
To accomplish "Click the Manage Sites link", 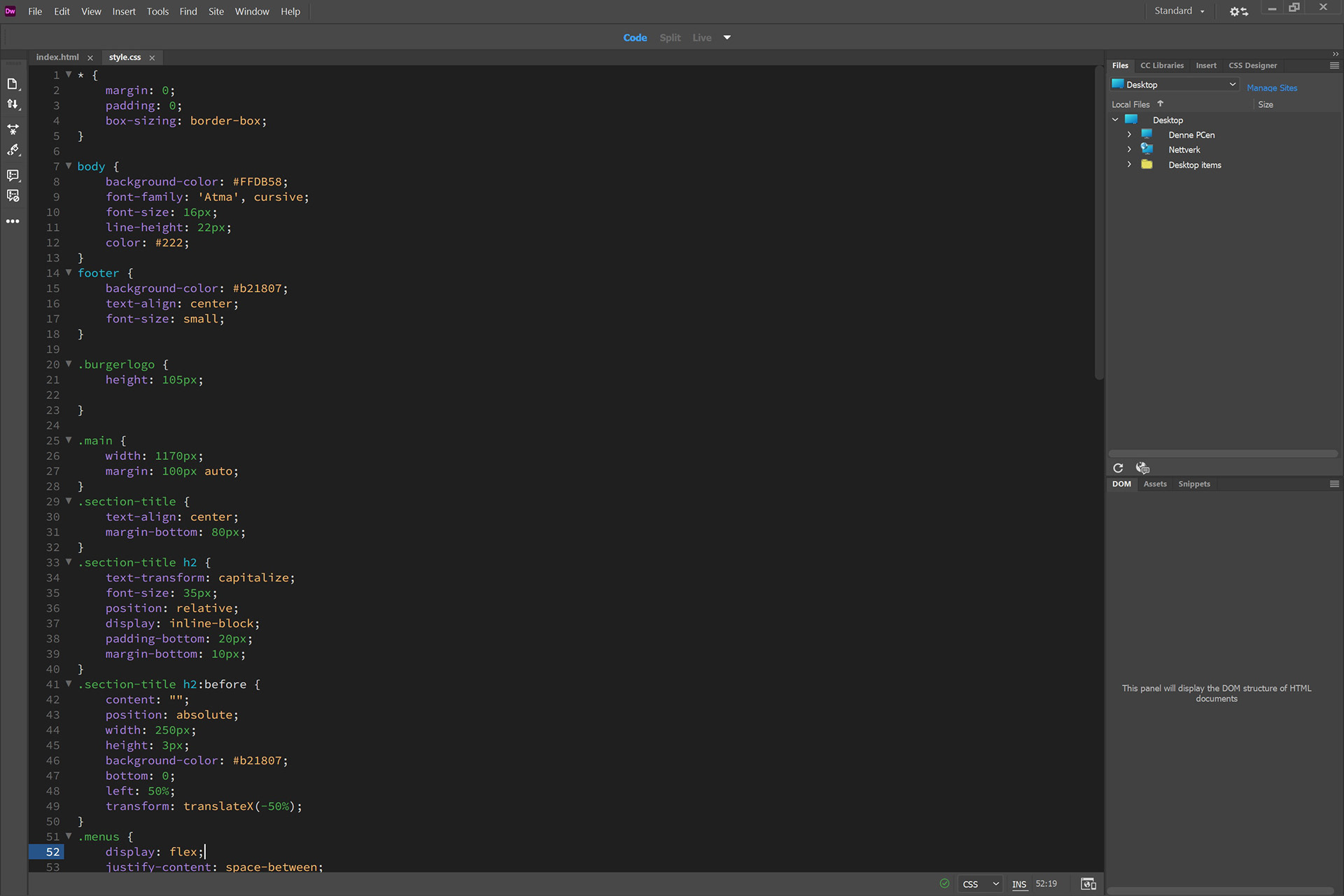I will pos(1272,87).
